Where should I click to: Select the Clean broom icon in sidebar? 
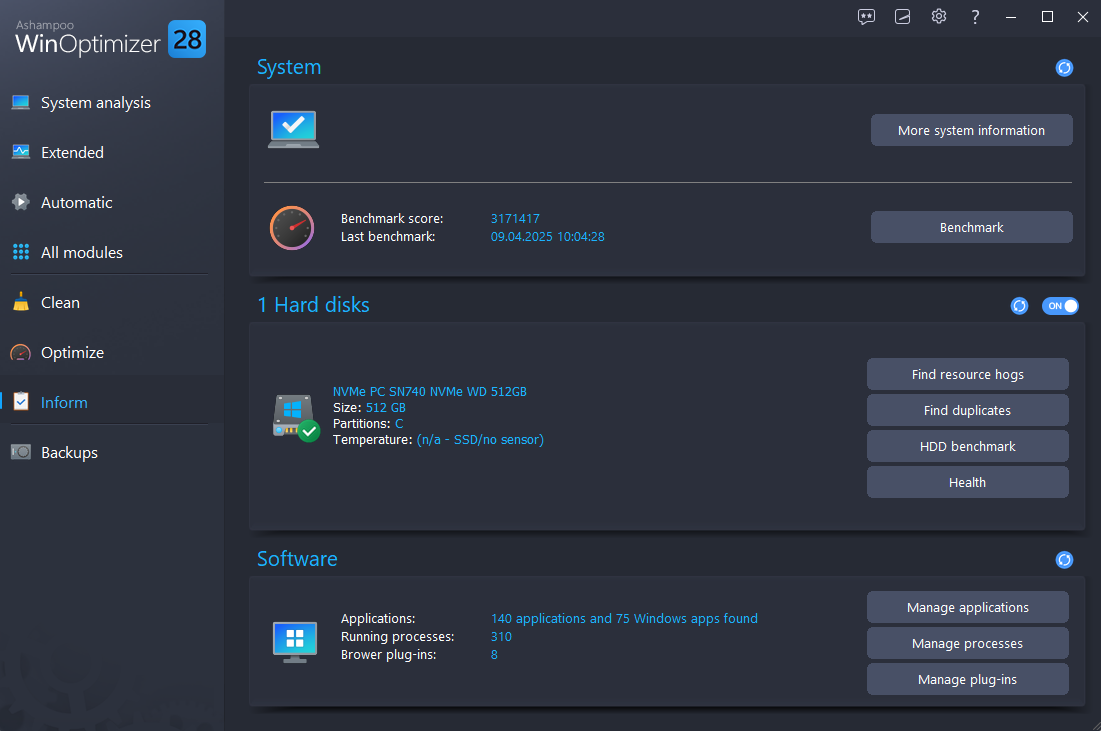coord(21,302)
